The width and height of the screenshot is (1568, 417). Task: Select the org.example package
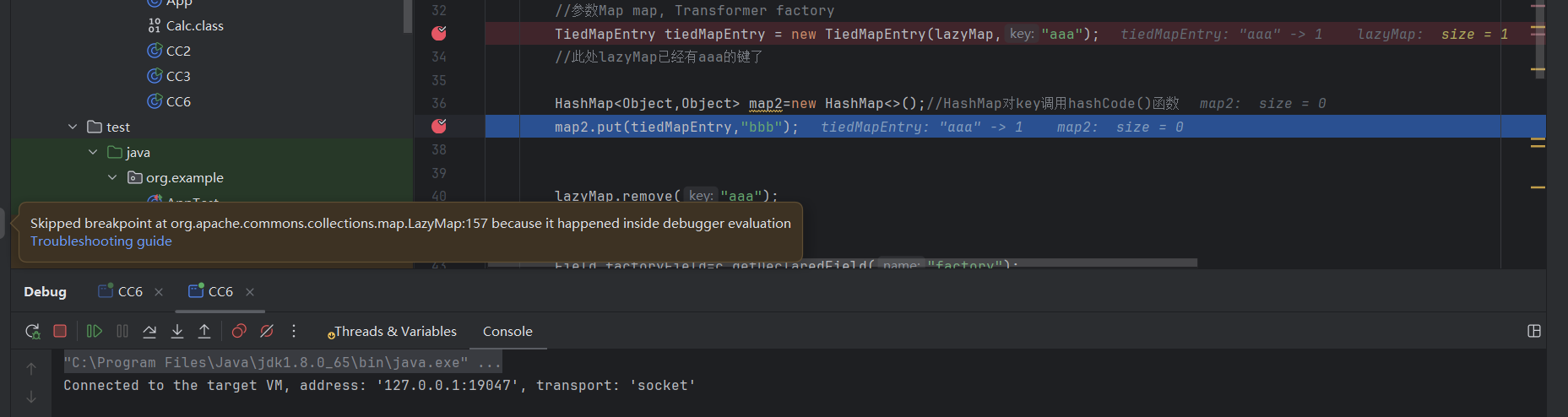[x=185, y=177]
